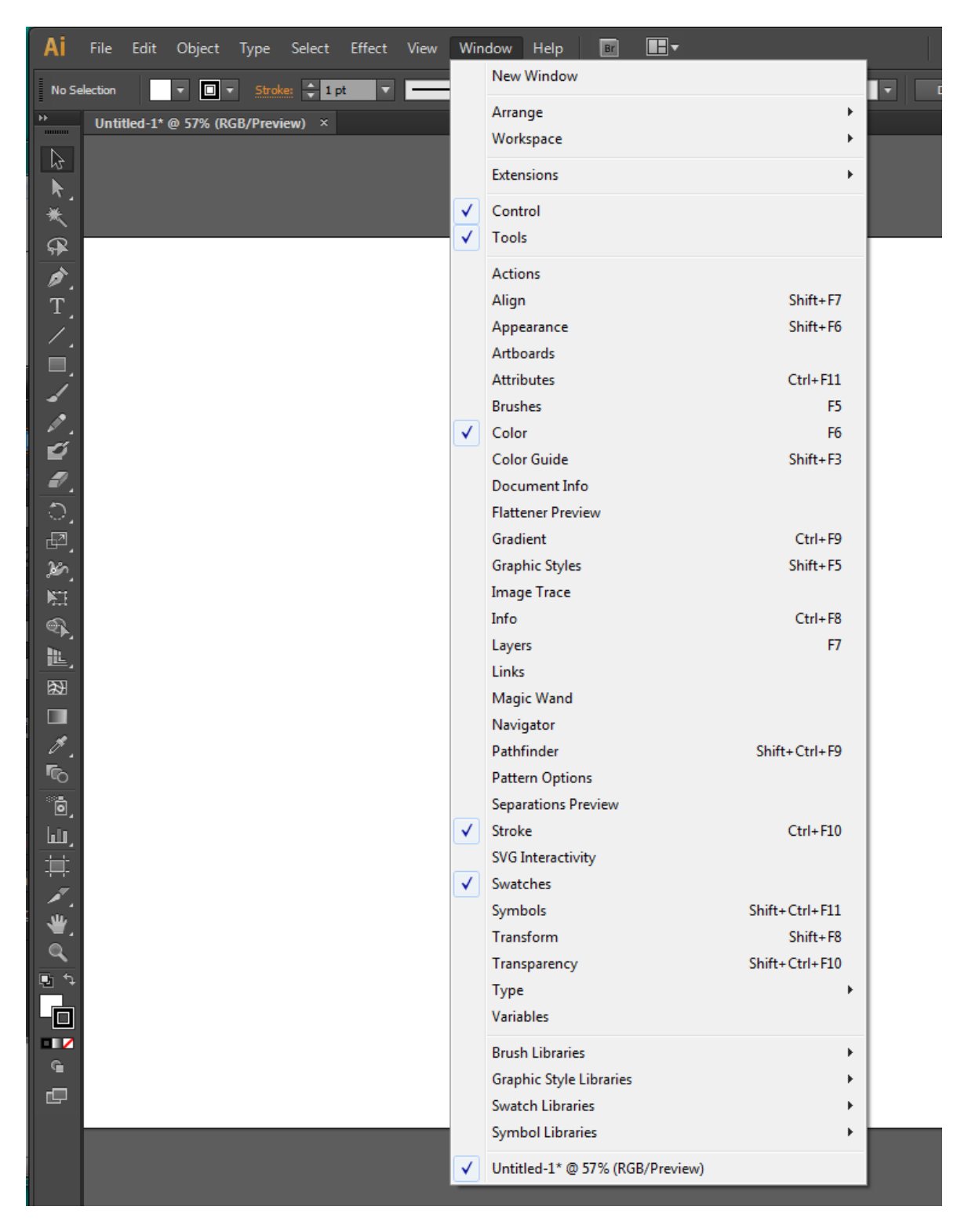Choose the Gradient tool
The height and width of the screenshot is (1232, 968).
(x=57, y=716)
